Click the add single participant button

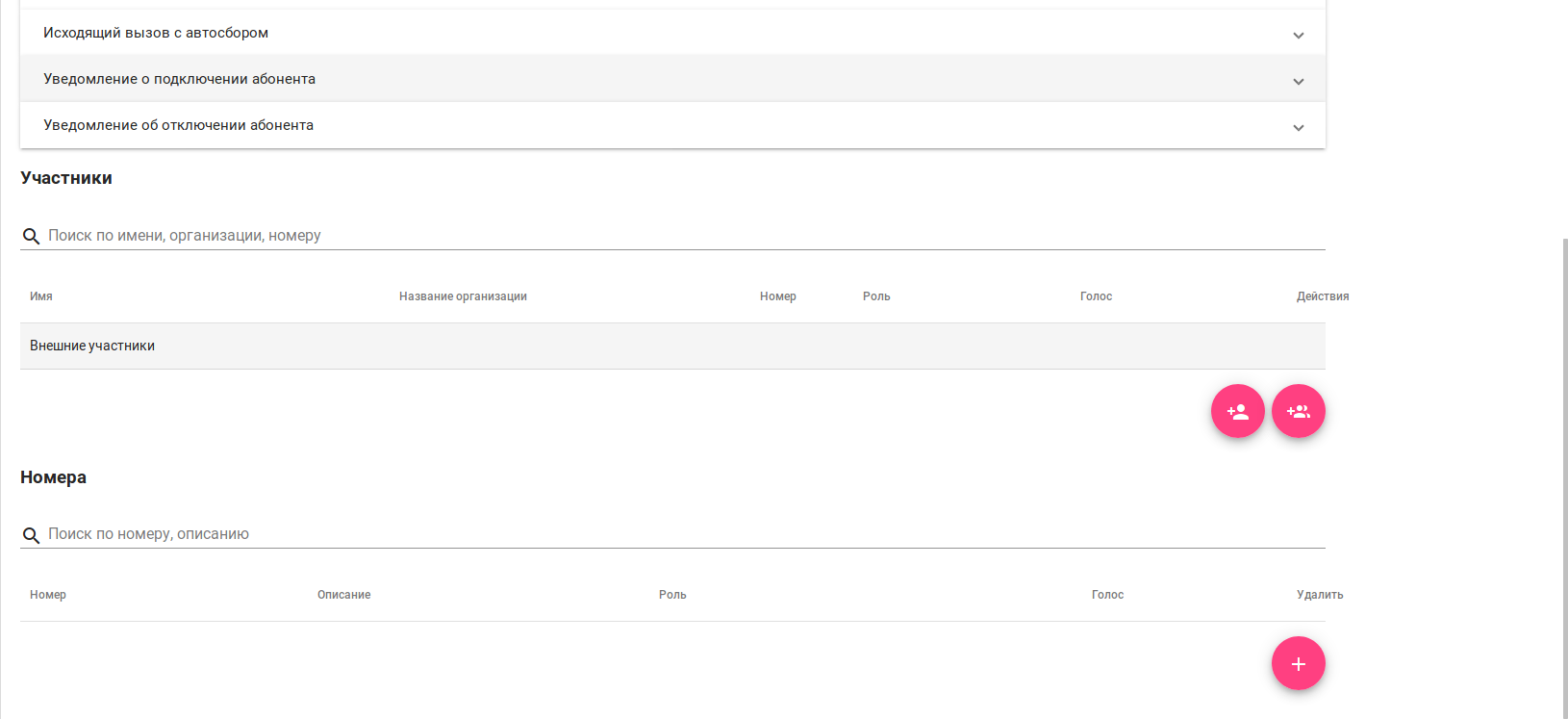[1237, 412]
